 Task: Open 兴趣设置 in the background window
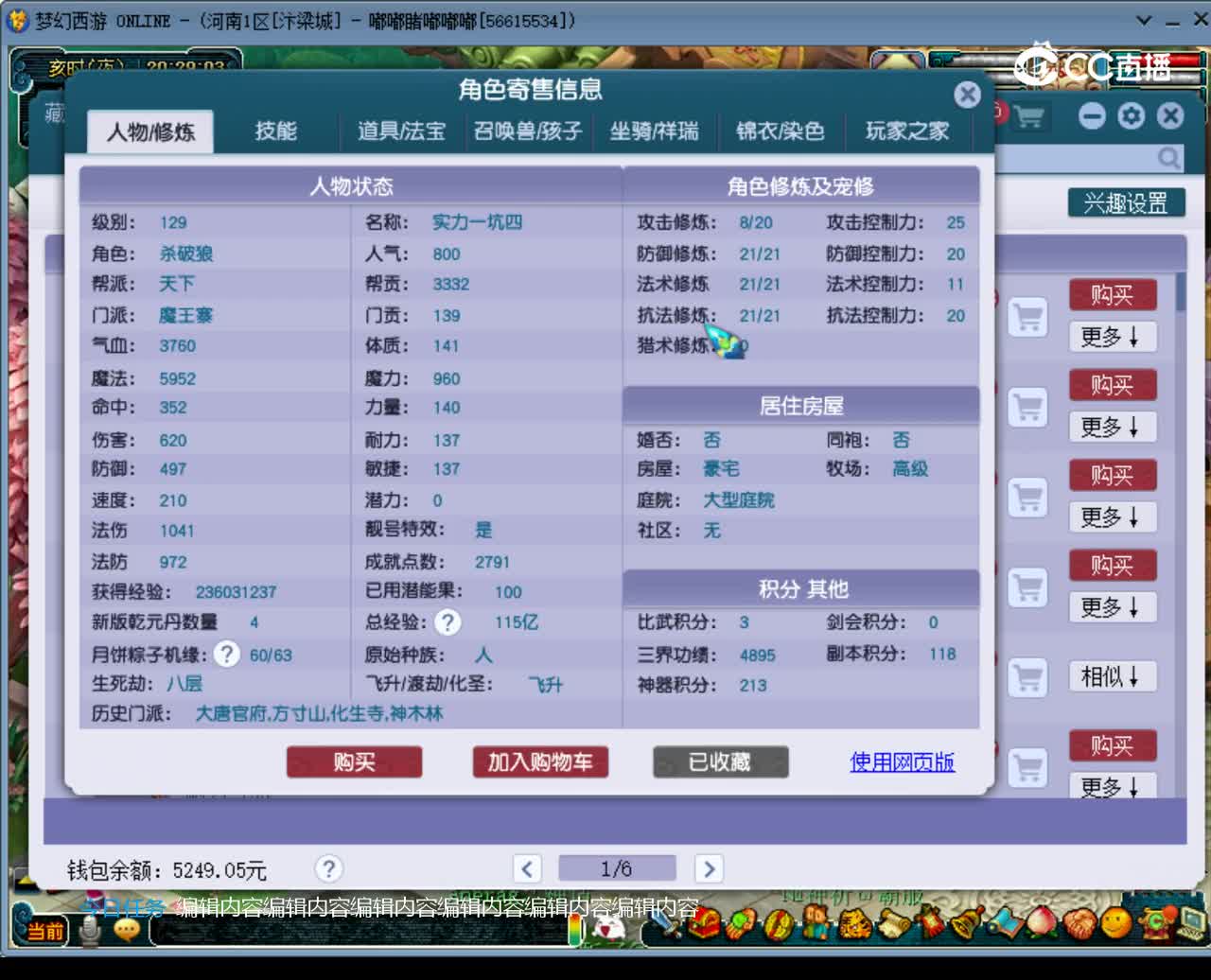[1126, 202]
